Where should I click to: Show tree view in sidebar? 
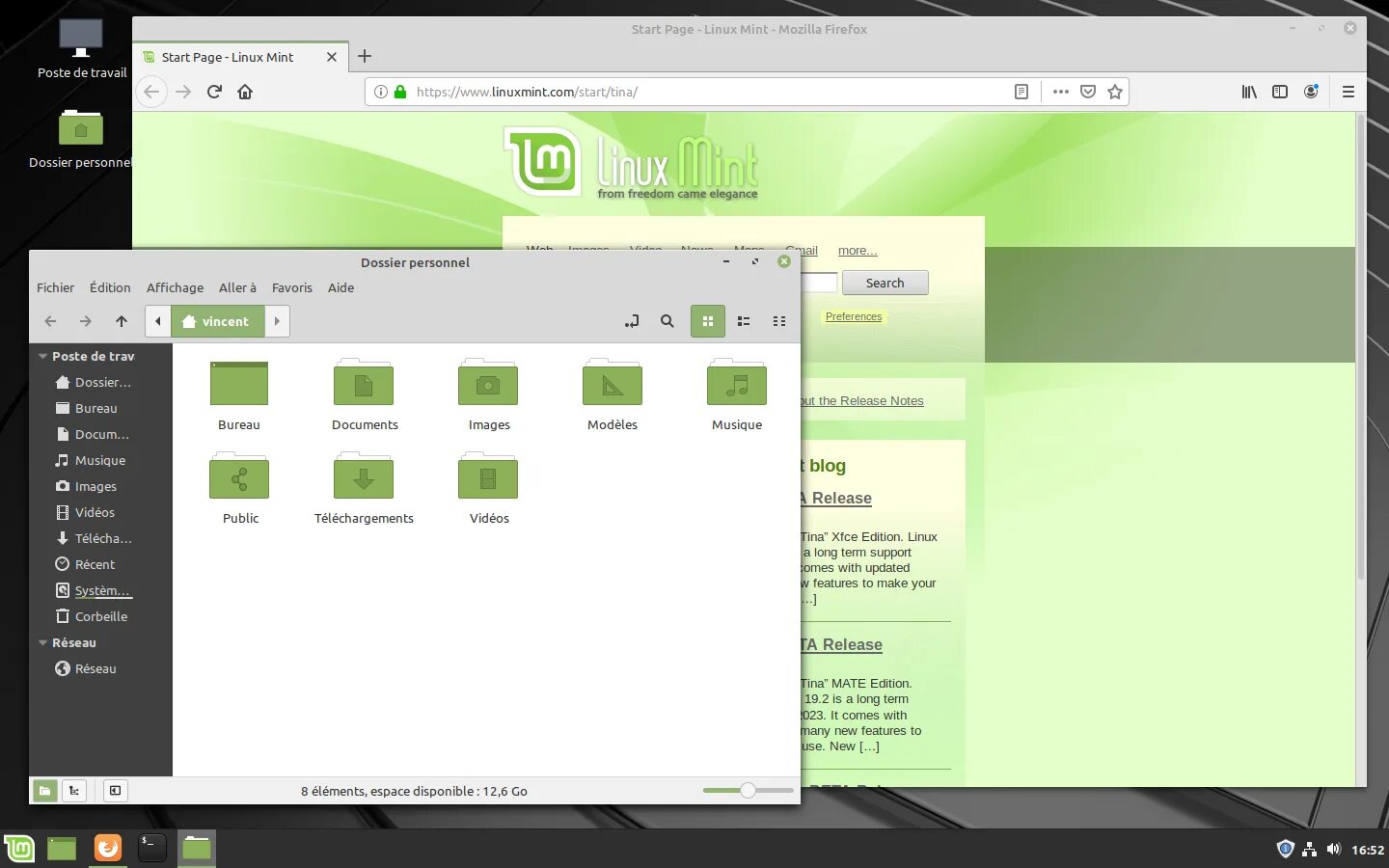pos(74,791)
